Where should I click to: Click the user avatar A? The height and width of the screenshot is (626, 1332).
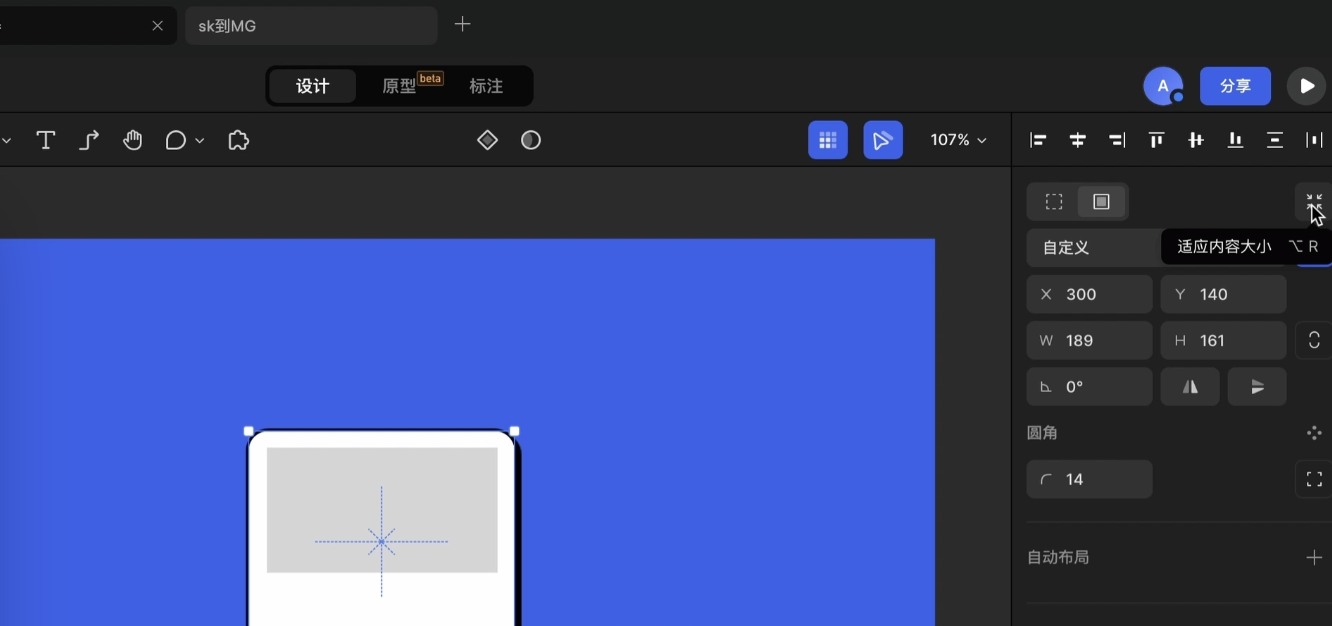[x=1163, y=86]
